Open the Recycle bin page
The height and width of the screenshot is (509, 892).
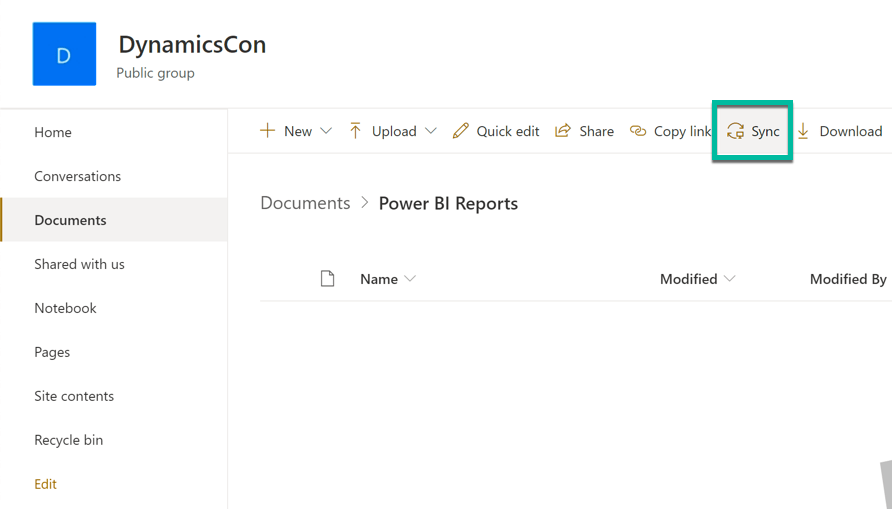click(68, 440)
